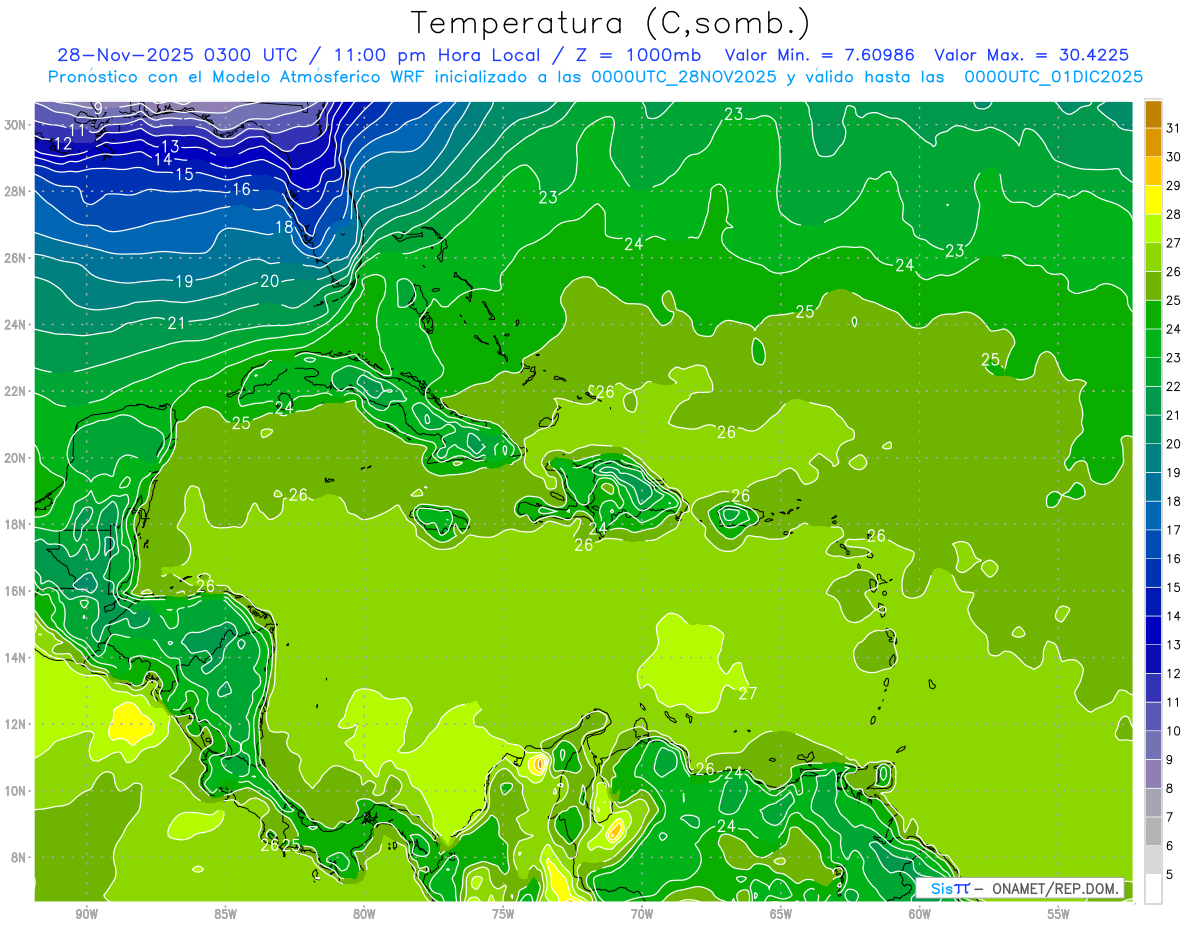Click the top dark-orange colorbar swatch above 31
Image resolution: width=1200 pixels, height=927 pixels.
point(1153,114)
